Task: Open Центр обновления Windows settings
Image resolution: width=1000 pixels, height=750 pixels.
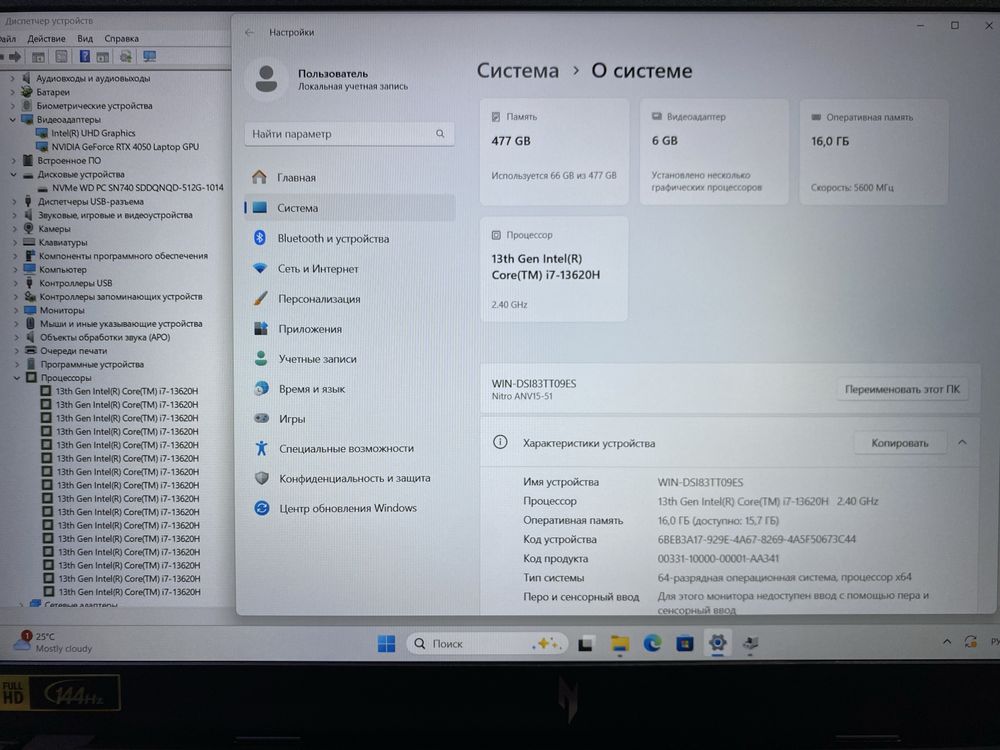Action: 349,508
